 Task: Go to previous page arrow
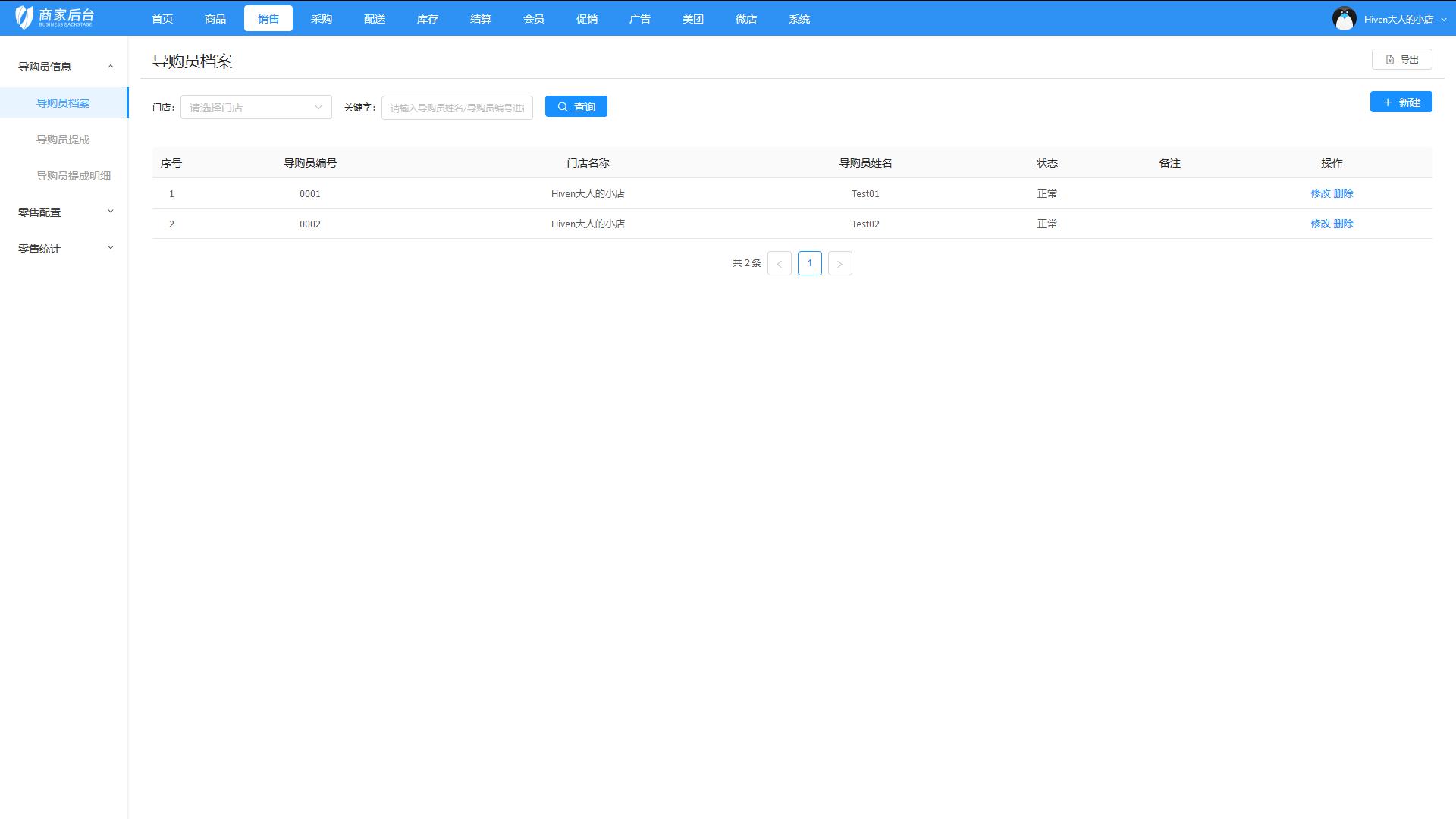tap(779, 263)
